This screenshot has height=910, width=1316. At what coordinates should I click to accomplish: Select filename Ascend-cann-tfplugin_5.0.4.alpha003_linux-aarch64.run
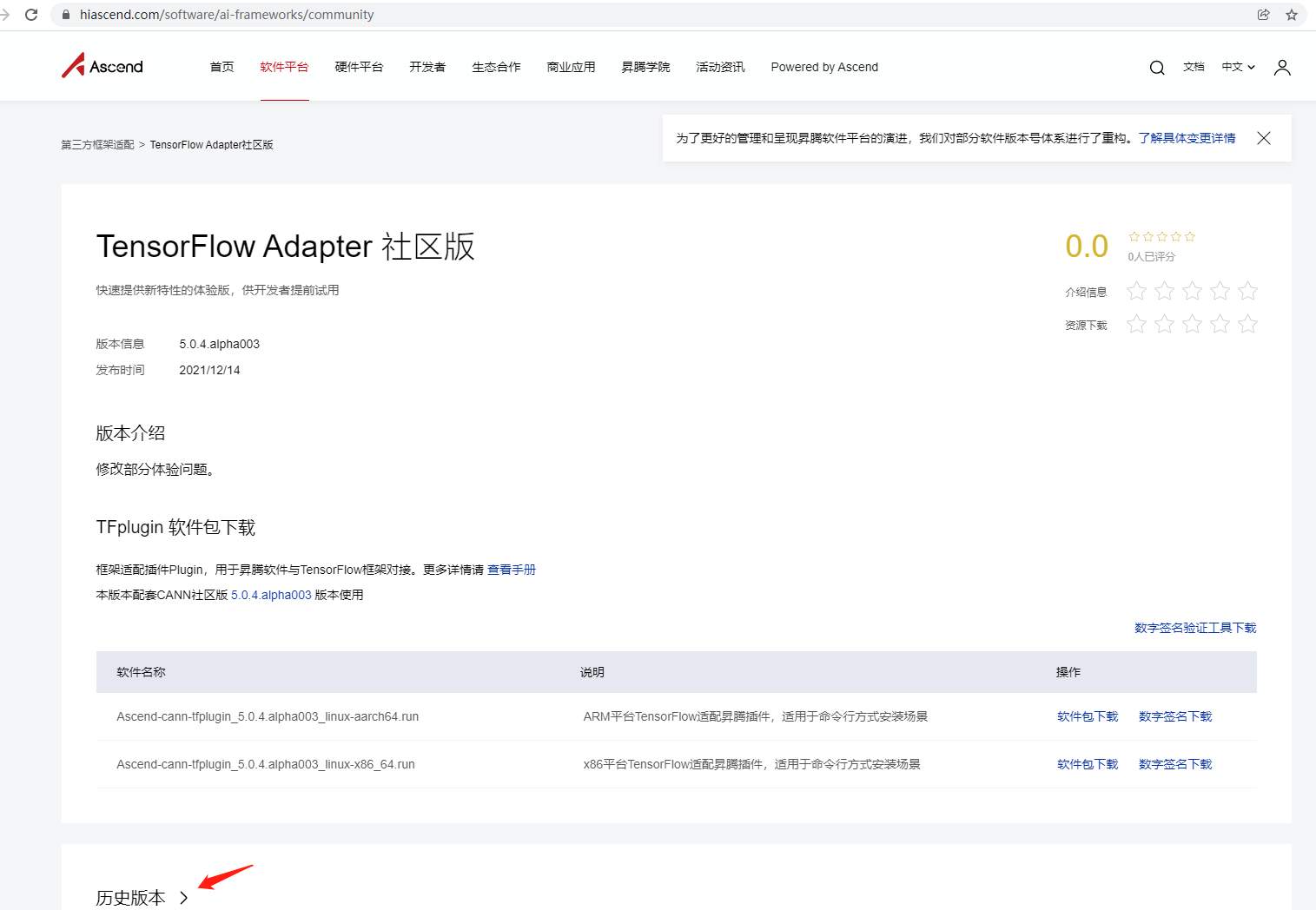point(268,716)
